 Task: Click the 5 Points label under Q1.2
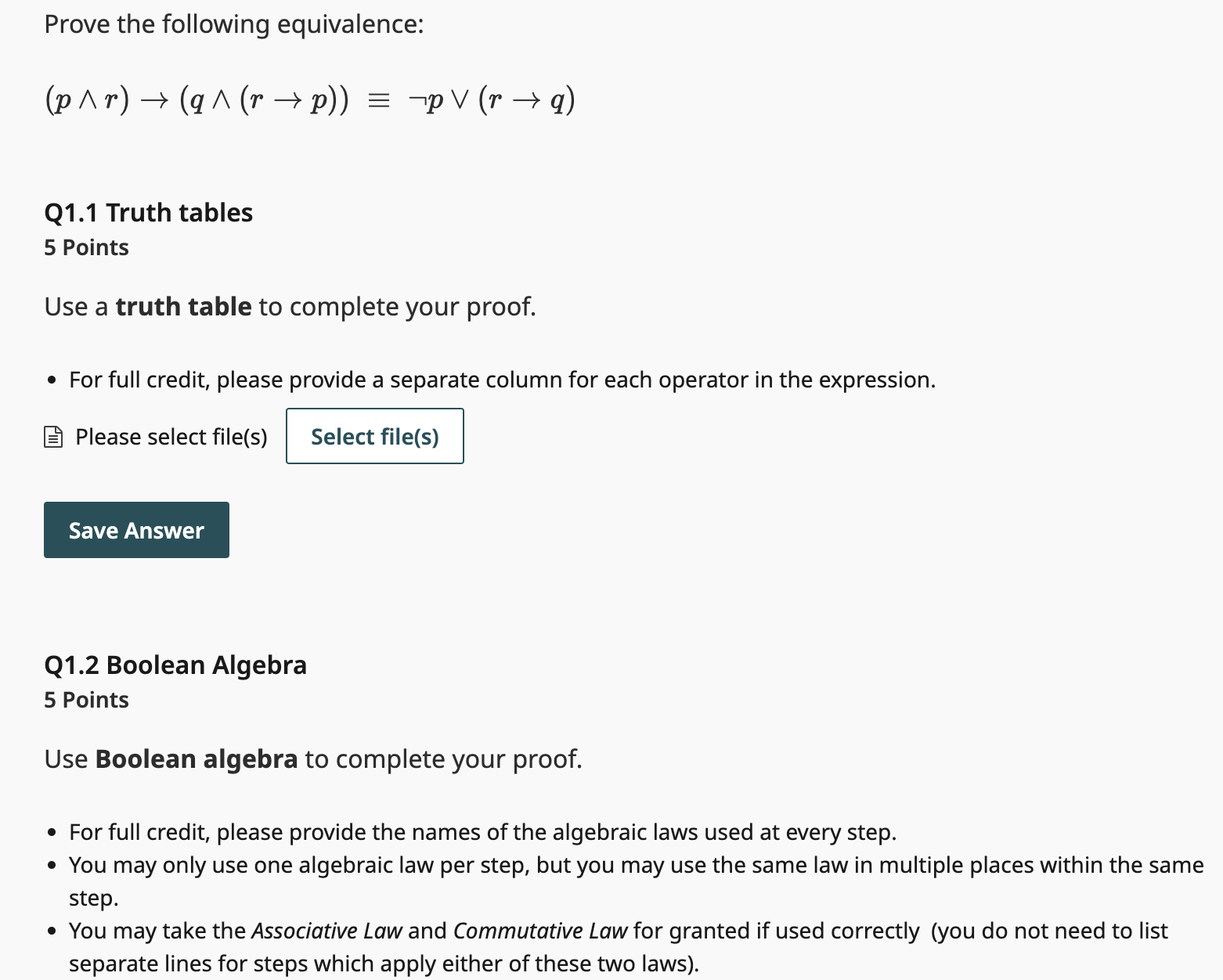[85, 699]
